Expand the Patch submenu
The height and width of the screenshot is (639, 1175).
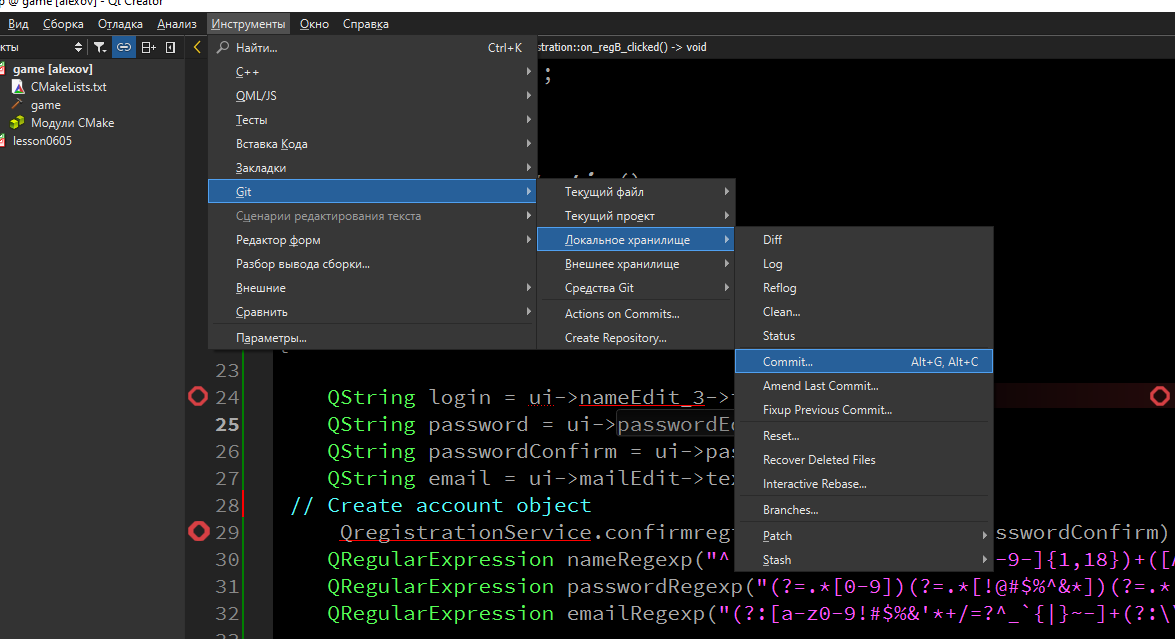pyautogui.click(x=864, y=536)
